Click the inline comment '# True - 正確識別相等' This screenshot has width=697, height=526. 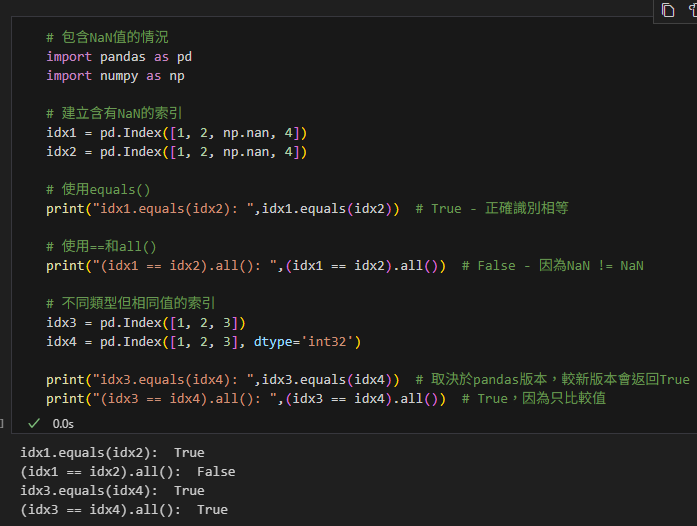tap(492, 209)
